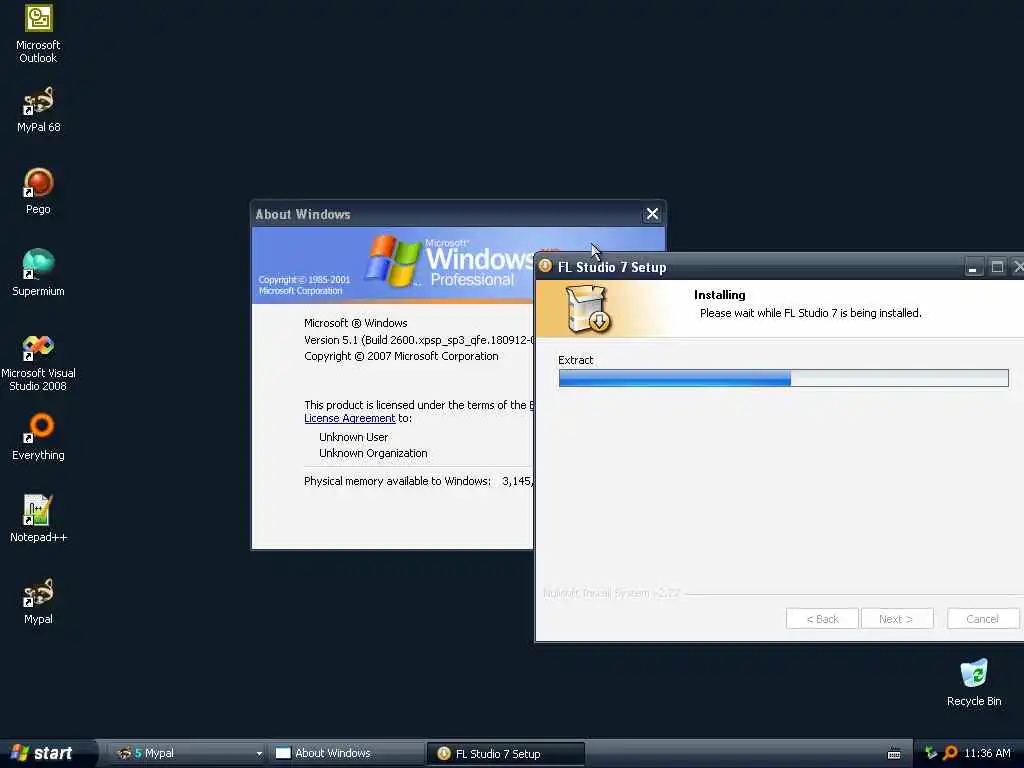This screenshot has height=768, width=1024.
Task: Click the 'Installing' heading in setup
Action: [719, 295]
